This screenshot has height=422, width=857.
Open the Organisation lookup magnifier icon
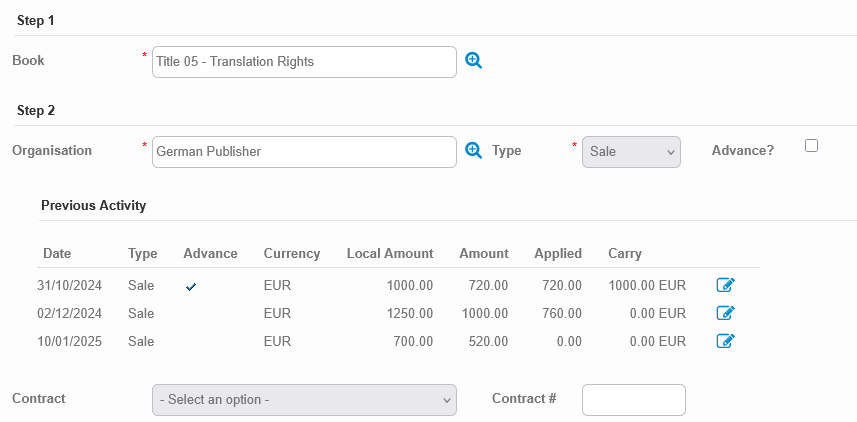[474, 150]
